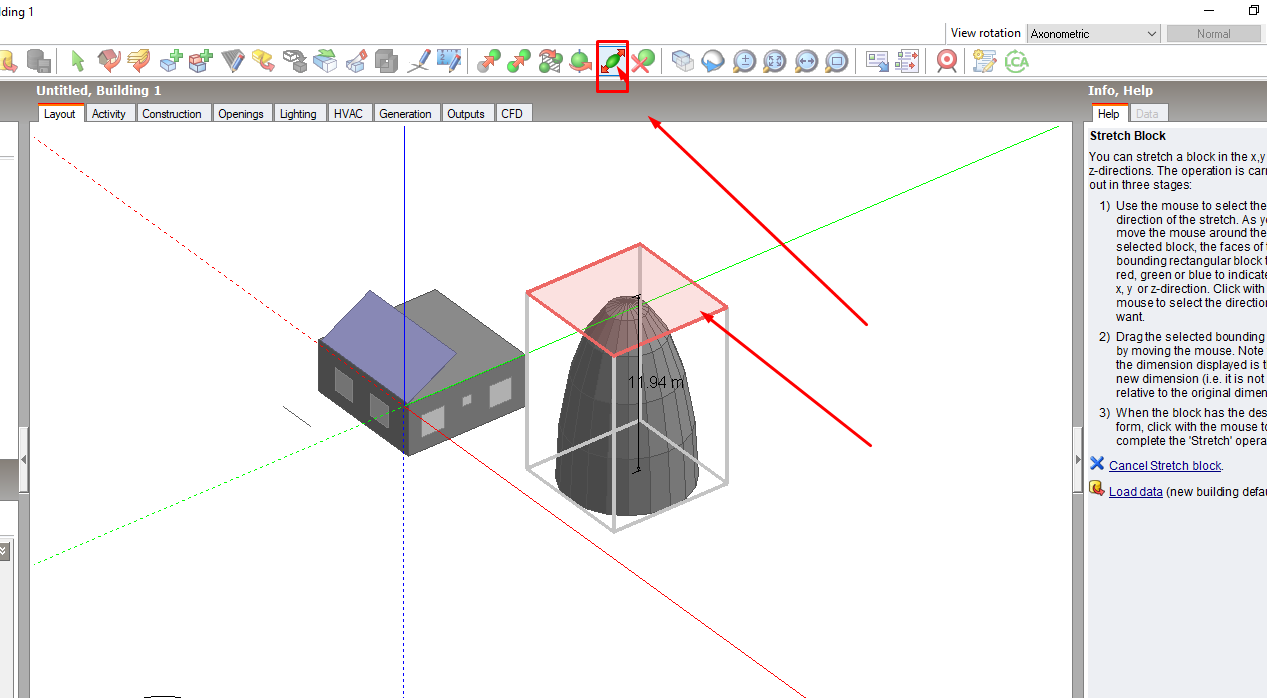This screenshot has height=698, width=1267.
Task: Click the Delete selected object red X
Action: [643, 61]
